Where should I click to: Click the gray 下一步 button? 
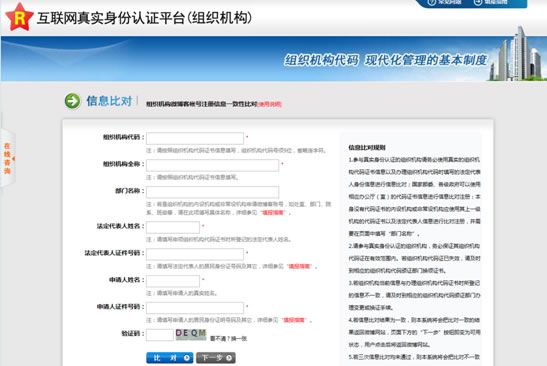click(x=216, y=358)
